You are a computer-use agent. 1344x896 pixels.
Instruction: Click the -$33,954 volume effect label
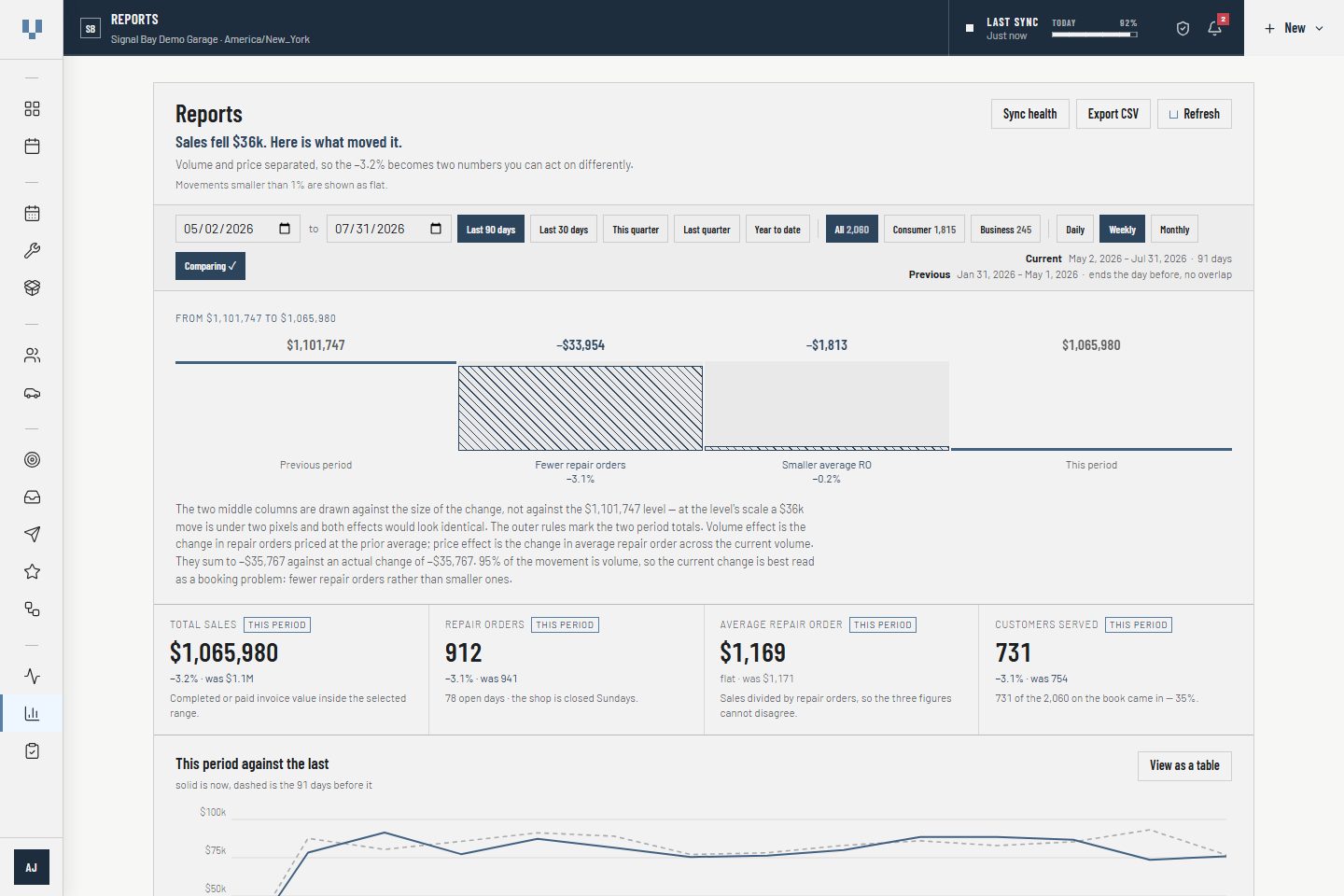pyautogui.click(x=581, y=345)
